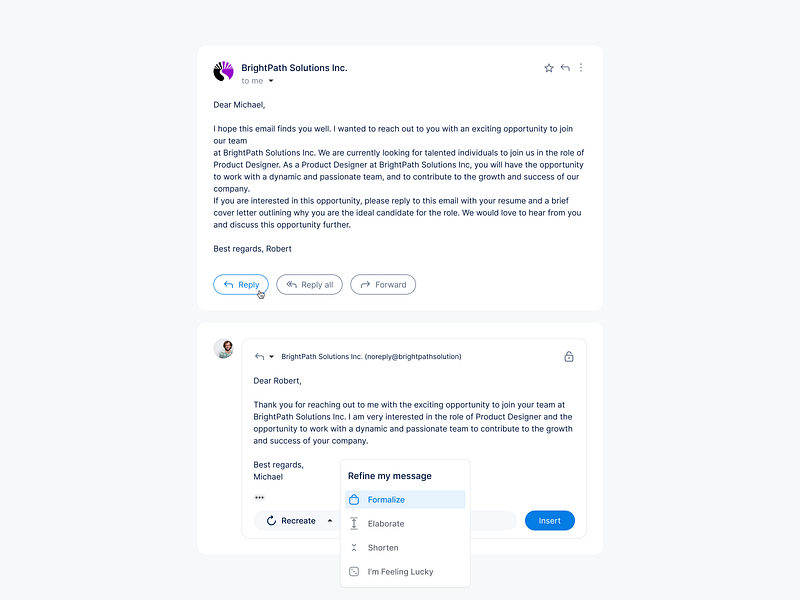800x600 pixels.
Task: Select Formalize from the refine menu
Action: [388, 499]
